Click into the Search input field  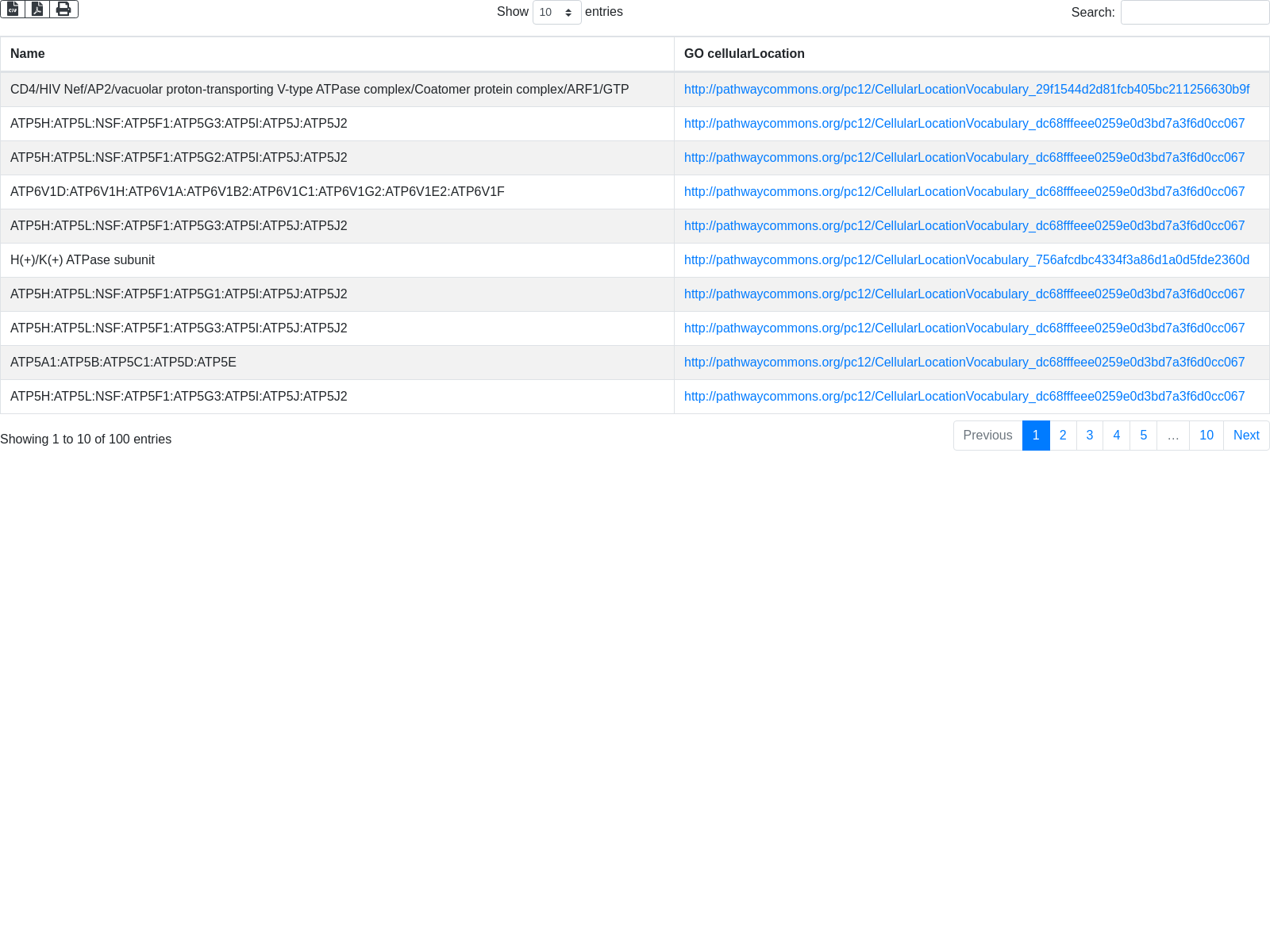point(1195,12)
